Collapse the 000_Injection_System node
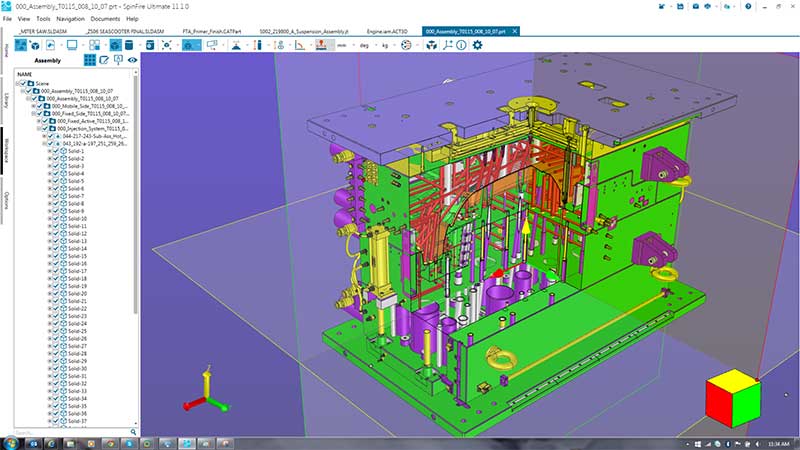This screenshot has width=800, height=450. (x=40, y=129)
